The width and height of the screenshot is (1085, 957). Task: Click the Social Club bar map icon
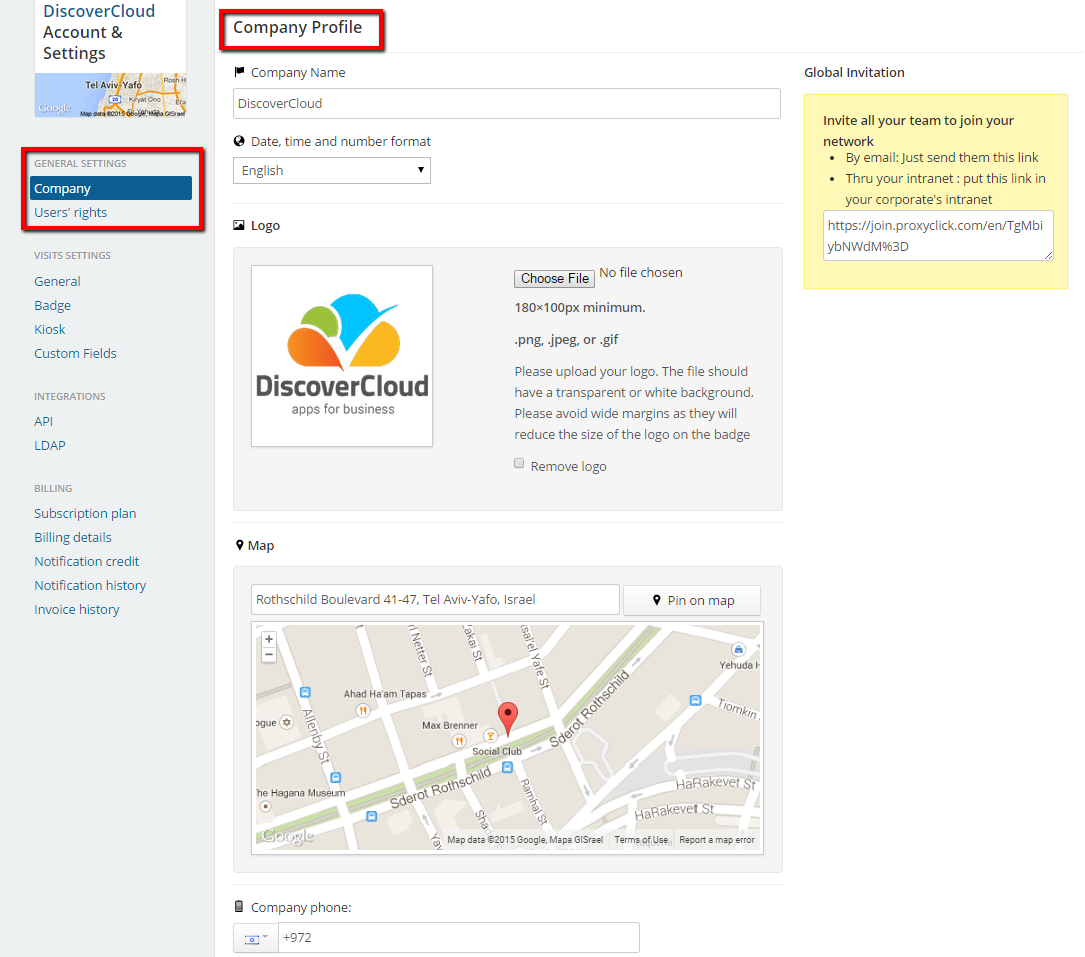click(x=490, y=736)
